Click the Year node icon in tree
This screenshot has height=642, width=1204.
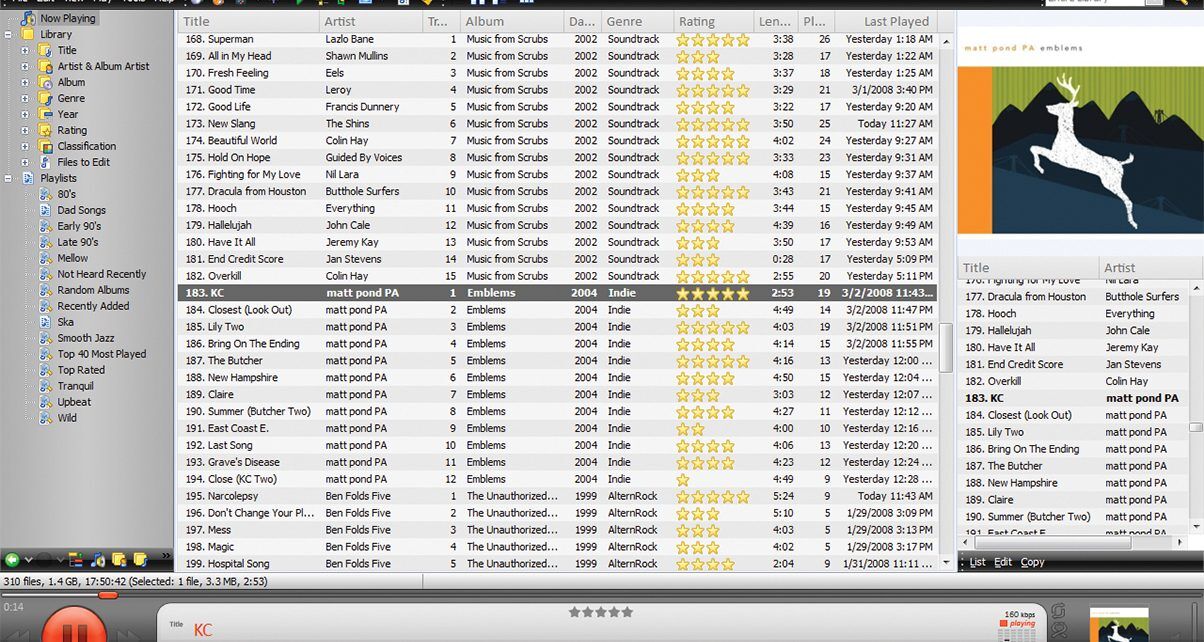point(46,114)
